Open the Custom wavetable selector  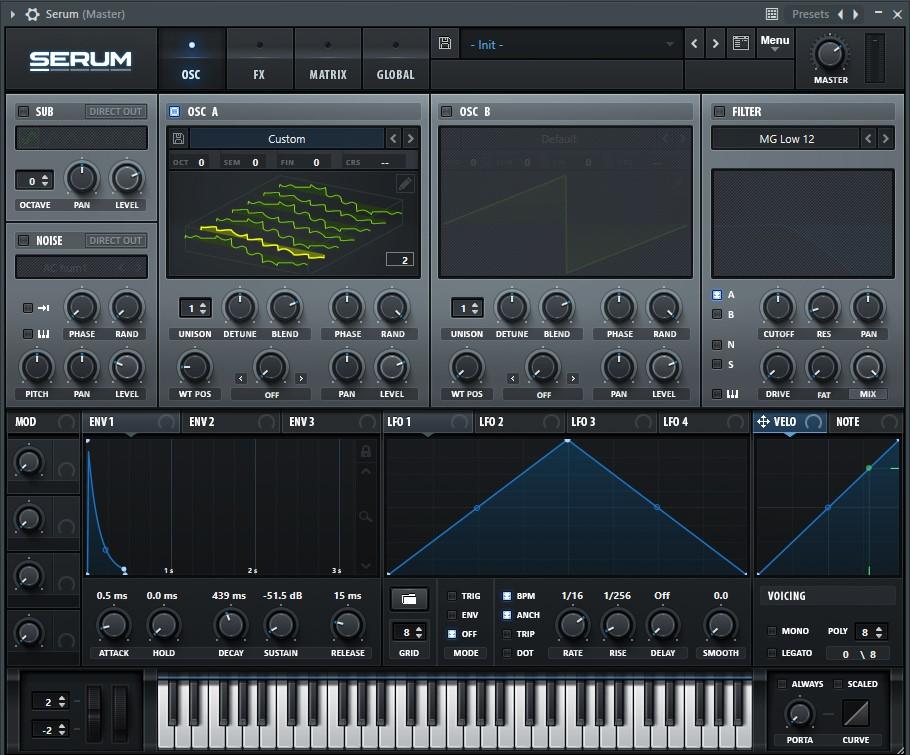[287, 139]
